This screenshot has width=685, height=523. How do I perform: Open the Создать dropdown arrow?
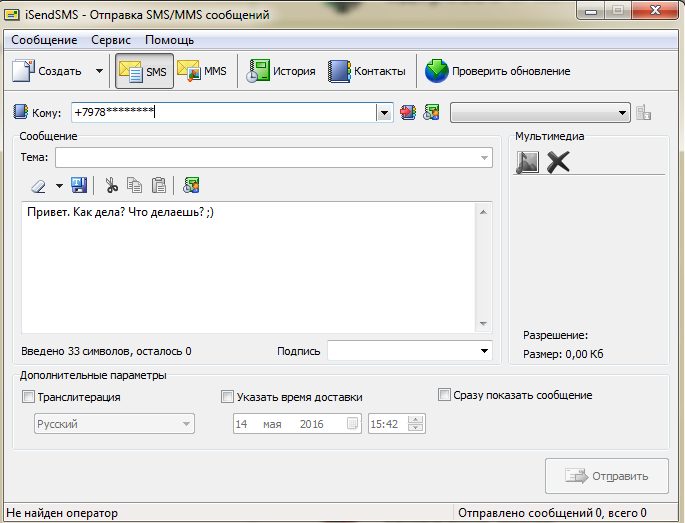point(100,71)
